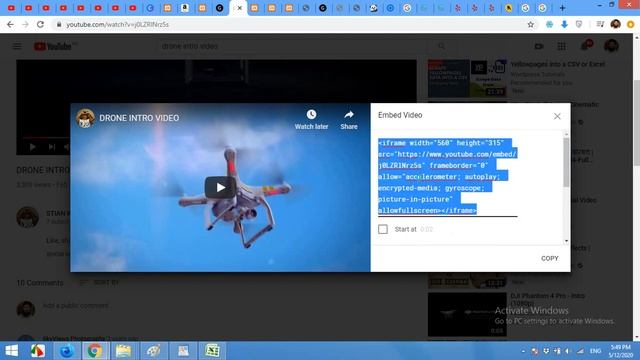This screenshot has height=360, width=640.
Task: Show hidden system tray icons
Action: coord(523,351)
